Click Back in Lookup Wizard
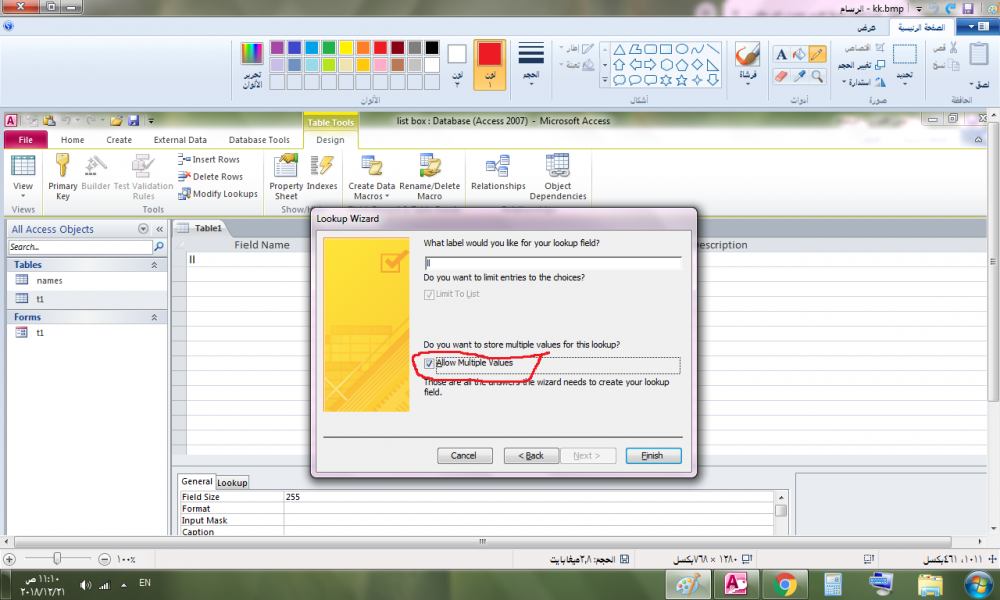The height and width of the screenshot is (600, 1000). 531,456
